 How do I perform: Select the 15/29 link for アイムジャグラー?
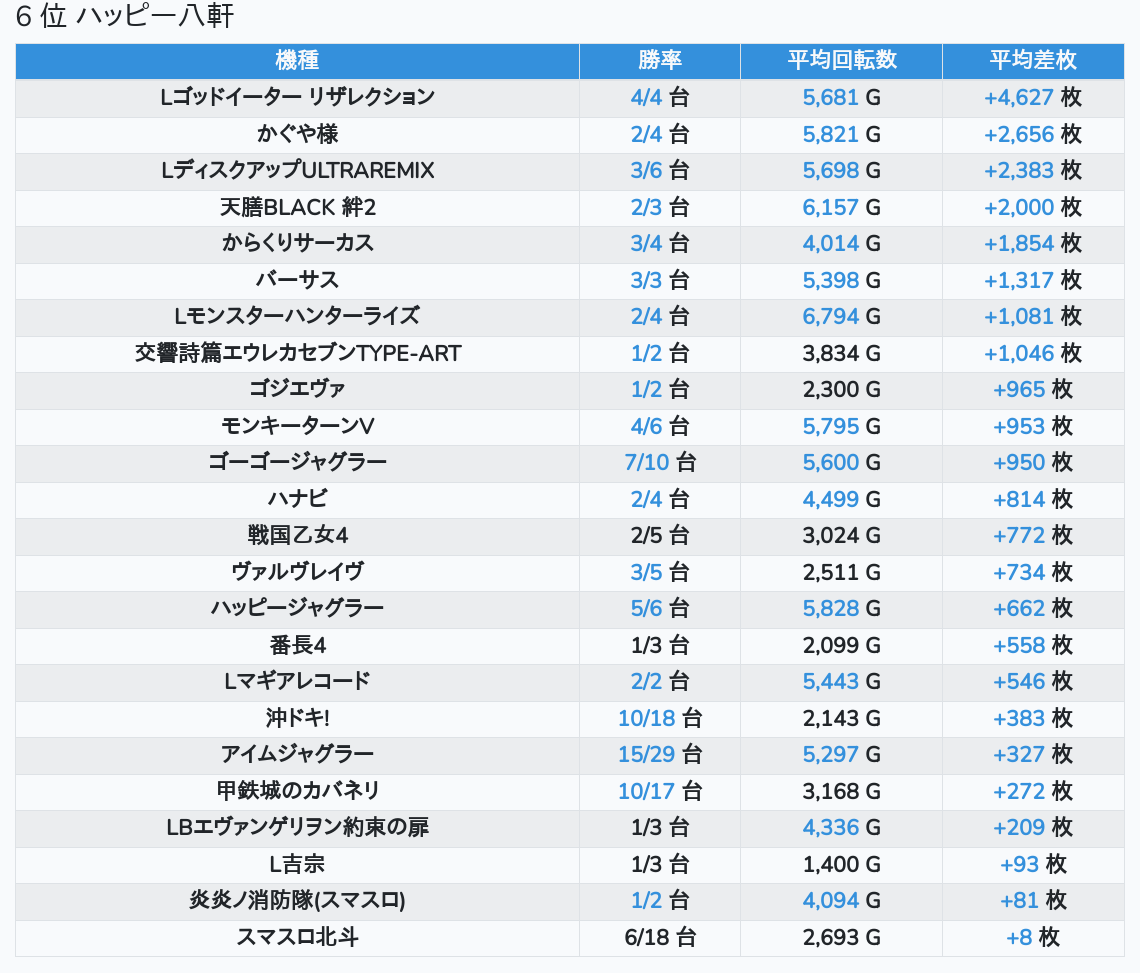point(646,755)
